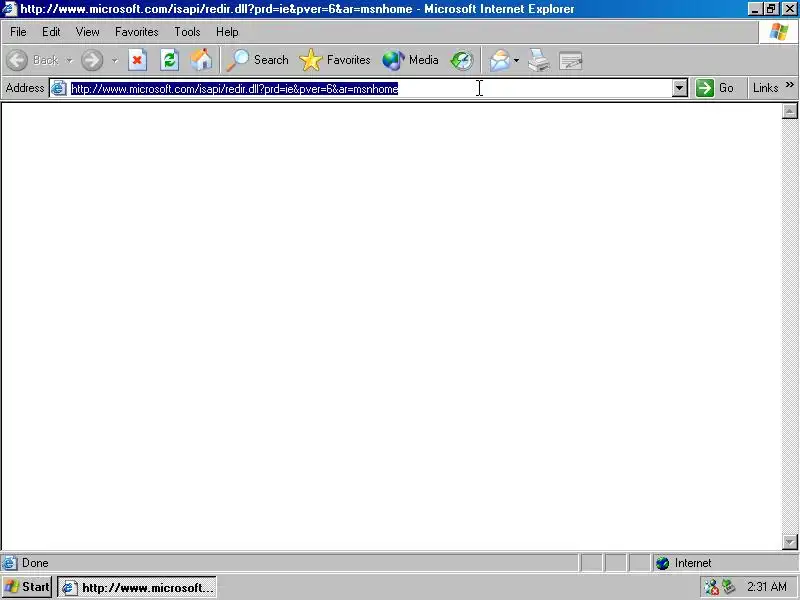Viewport: 800px width, 600px height.
Task: Open Favorites pane with the star button
Action: click(335, 60)
